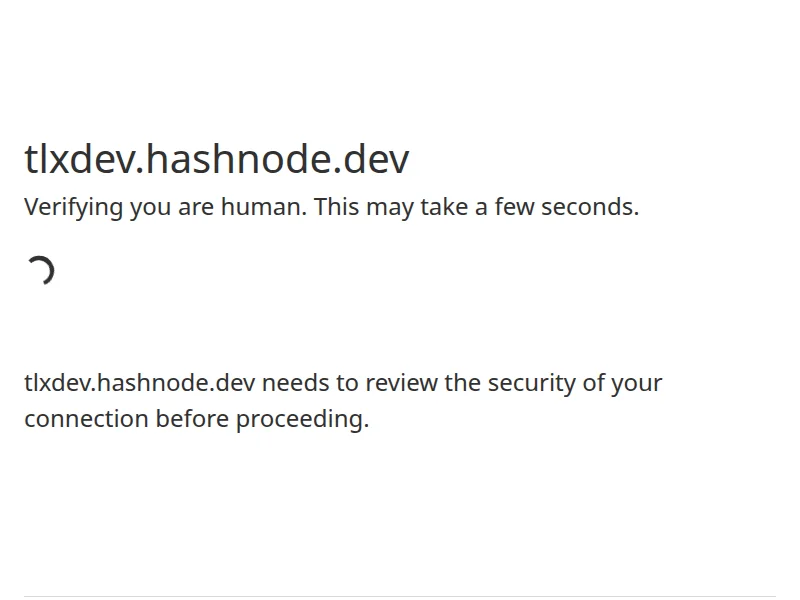Click the loading spinner icon
Screen dimensions: 800x600
(40, 271)
